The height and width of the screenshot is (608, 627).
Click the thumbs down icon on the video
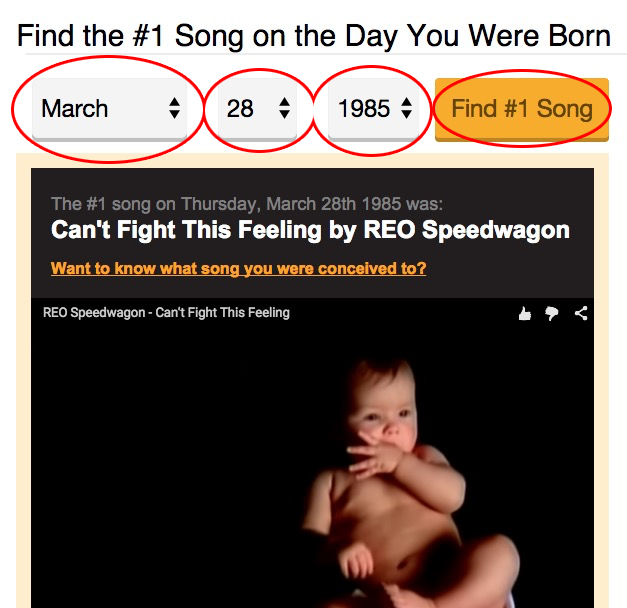(x=551, y=313)
